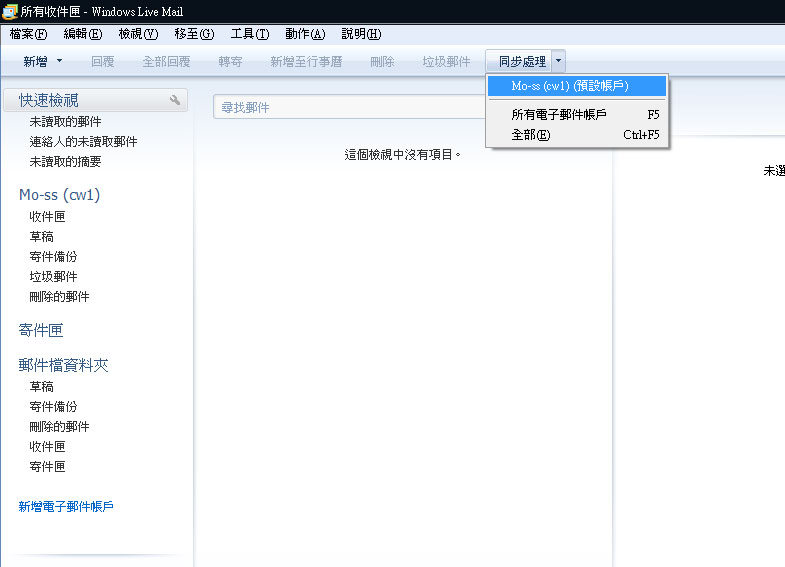This screenshot has height=567, width=785.
Task: Open the 編輯(E) menu
Action: (x=83, y=34)
